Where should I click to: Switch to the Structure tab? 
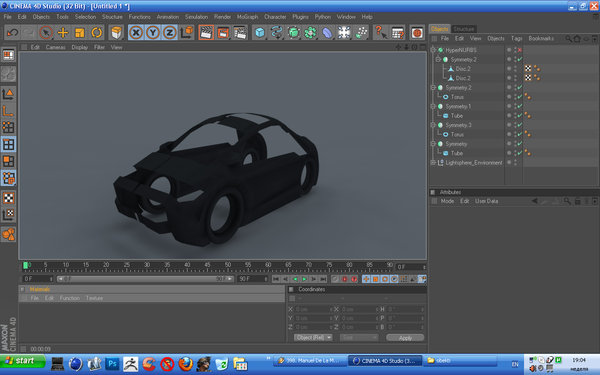[x=464, y=29]
